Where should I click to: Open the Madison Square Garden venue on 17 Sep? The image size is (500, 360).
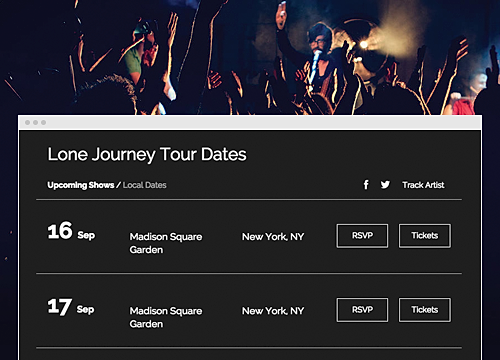click(166, 317)
